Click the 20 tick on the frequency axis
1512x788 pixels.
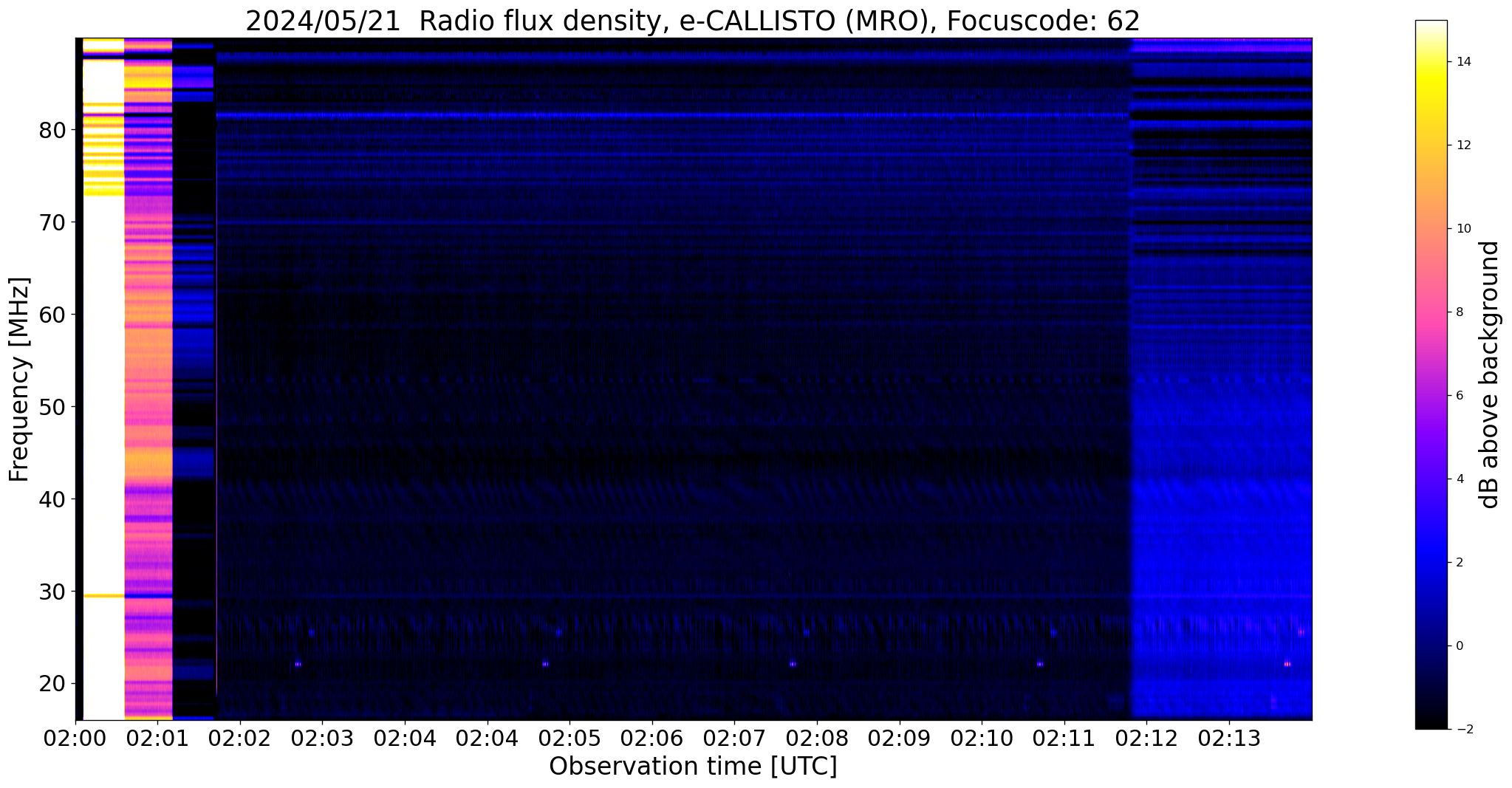53,684
